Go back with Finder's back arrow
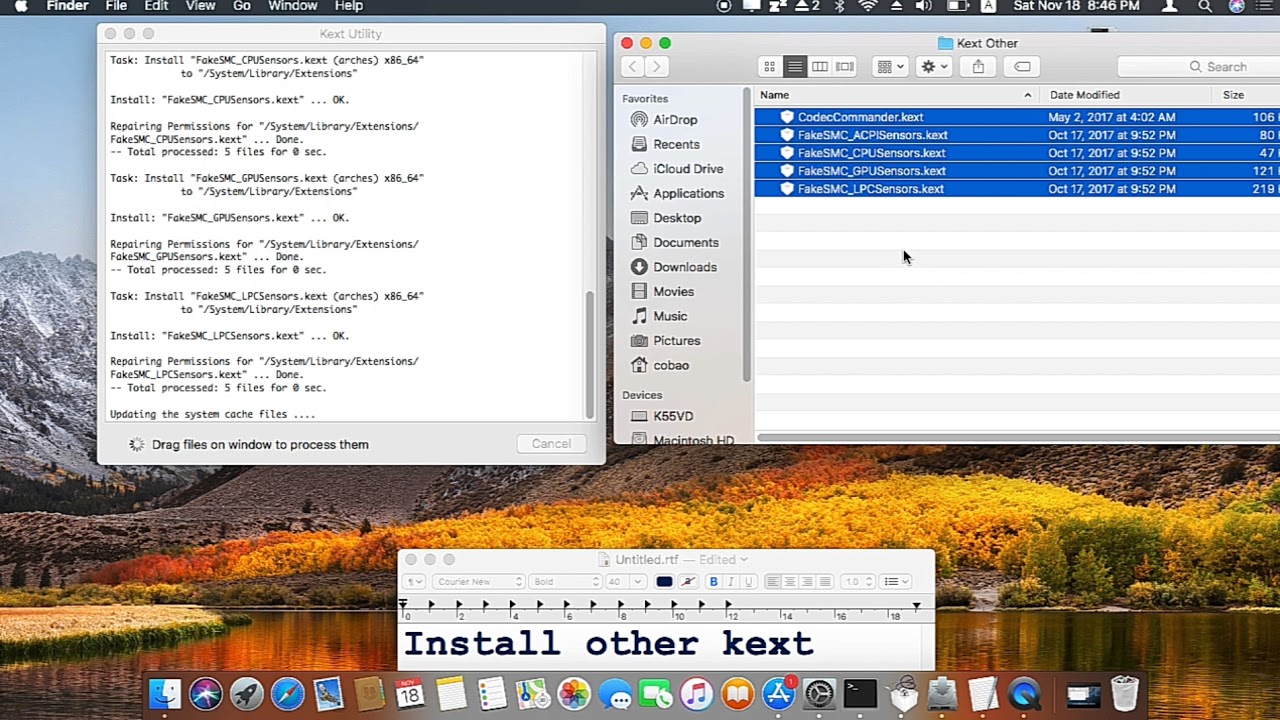The image size is (1280, 720). [x=632, y=67]
